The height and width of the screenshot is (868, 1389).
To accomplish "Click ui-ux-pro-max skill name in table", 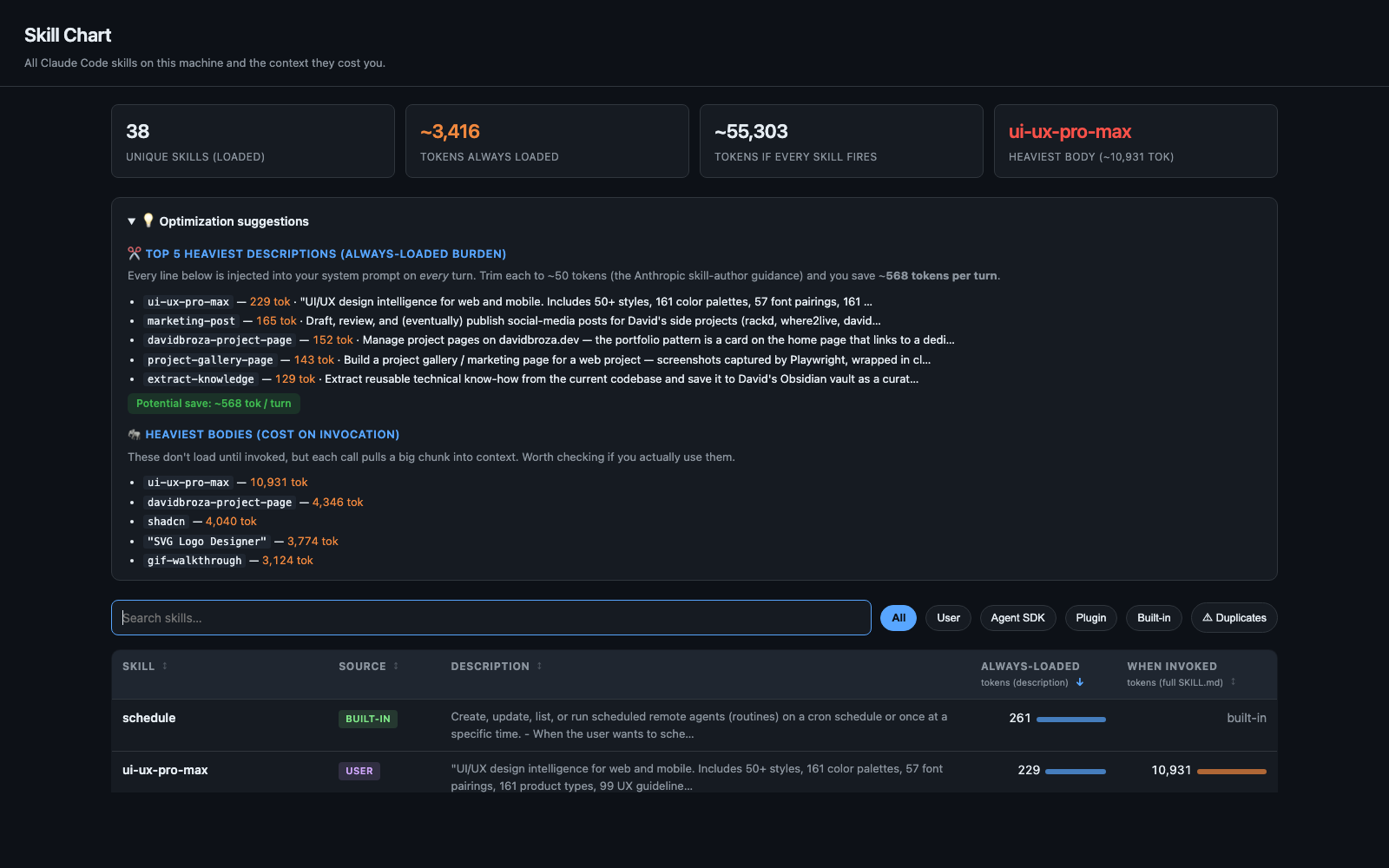I will click(x=165, y=770).
